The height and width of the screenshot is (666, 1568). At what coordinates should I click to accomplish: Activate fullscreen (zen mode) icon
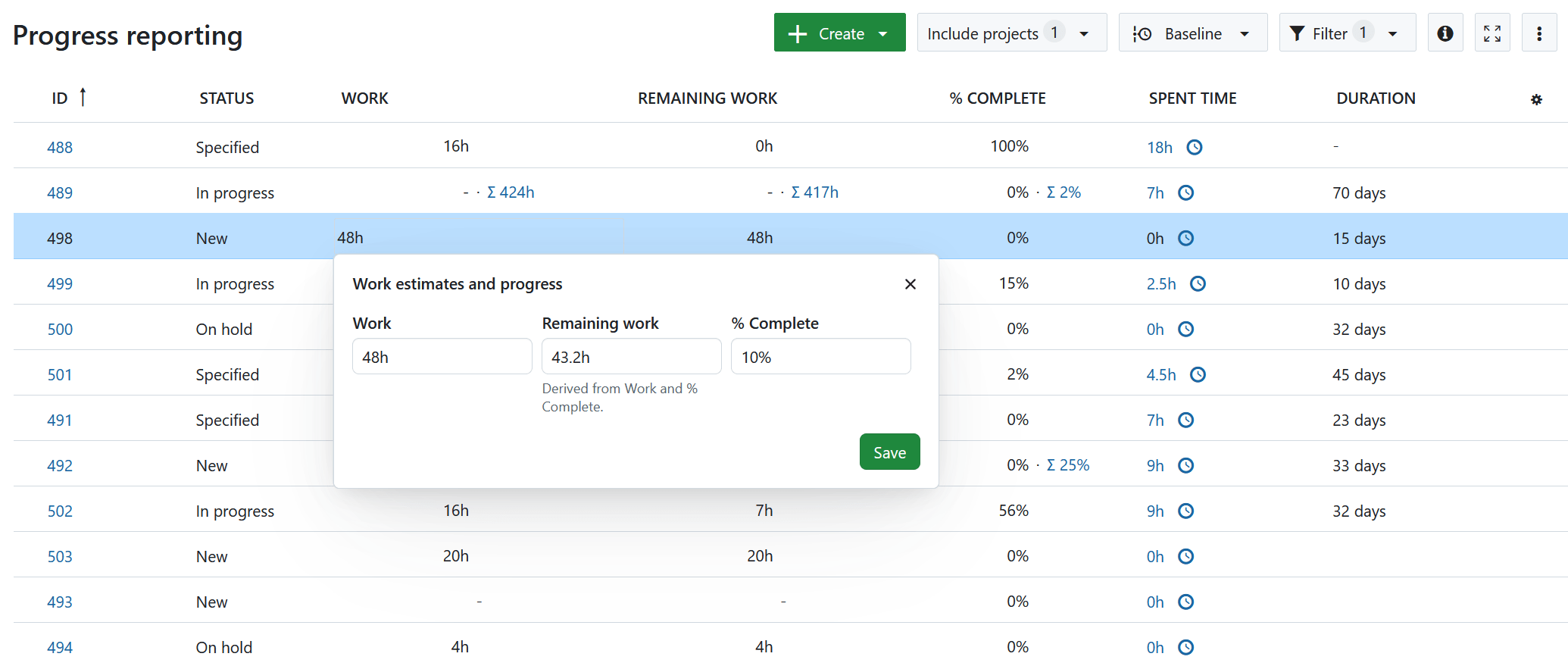(x=1491, y=33)
